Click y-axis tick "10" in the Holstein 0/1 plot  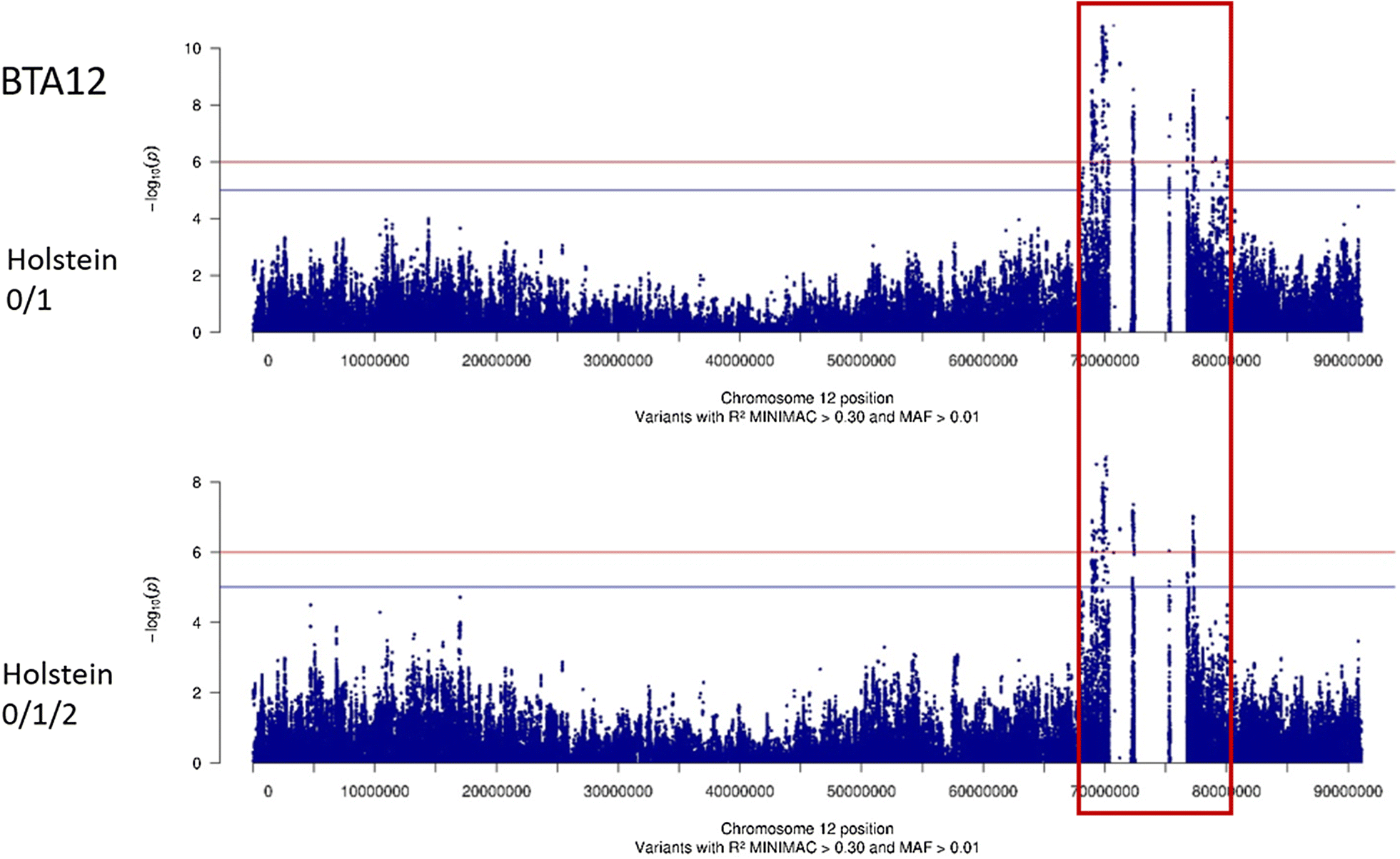[x=192, y=49]
